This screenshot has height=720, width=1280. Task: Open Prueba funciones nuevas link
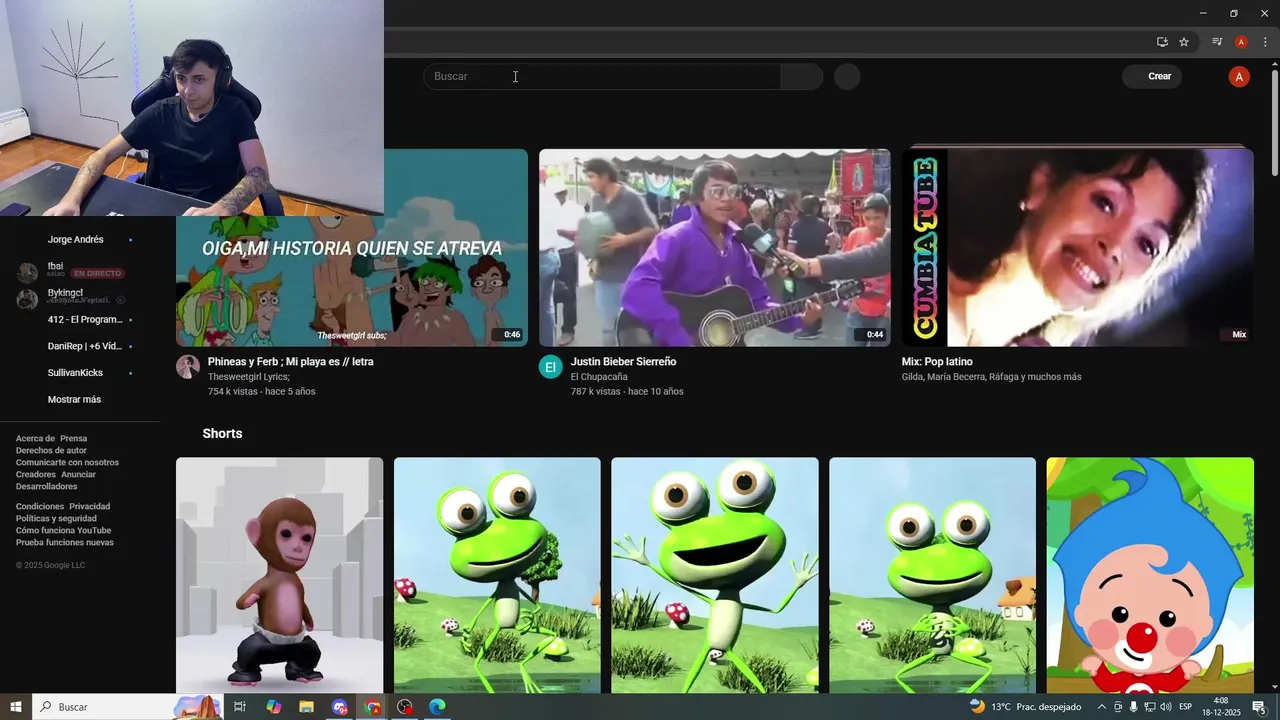pyautogui.click(x=65, y=542)
